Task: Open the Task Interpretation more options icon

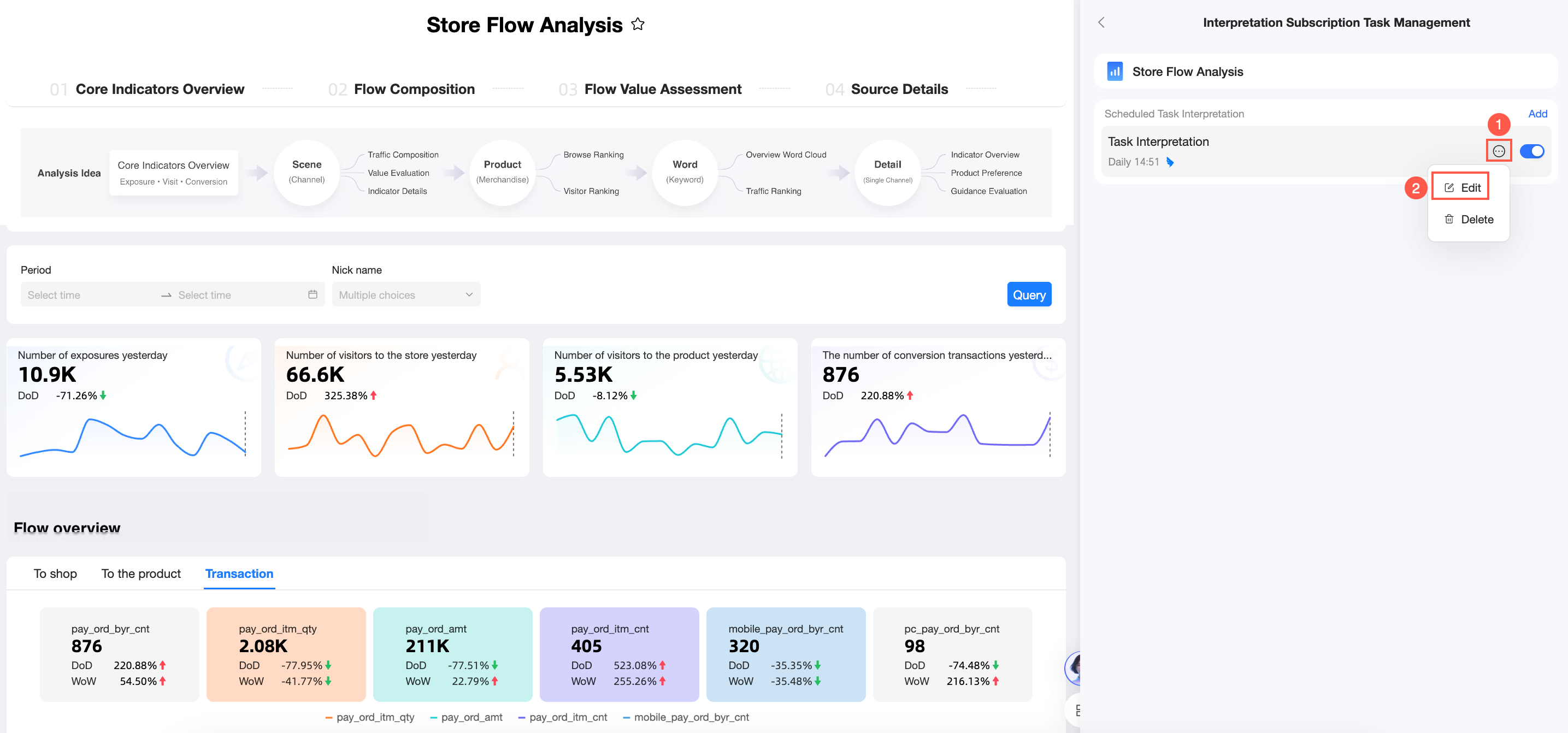Action: (1499, 151)
